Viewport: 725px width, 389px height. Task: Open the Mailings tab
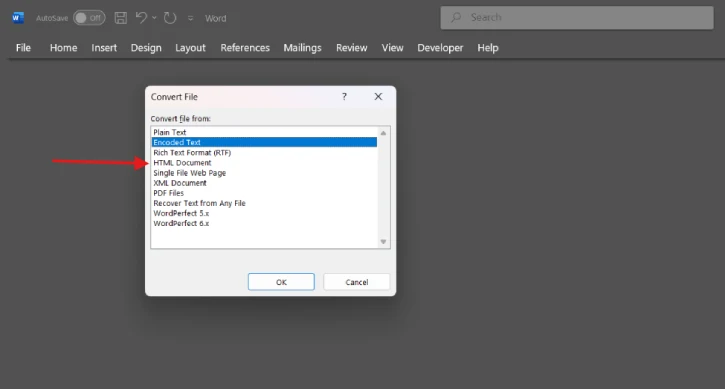[302, 48]
